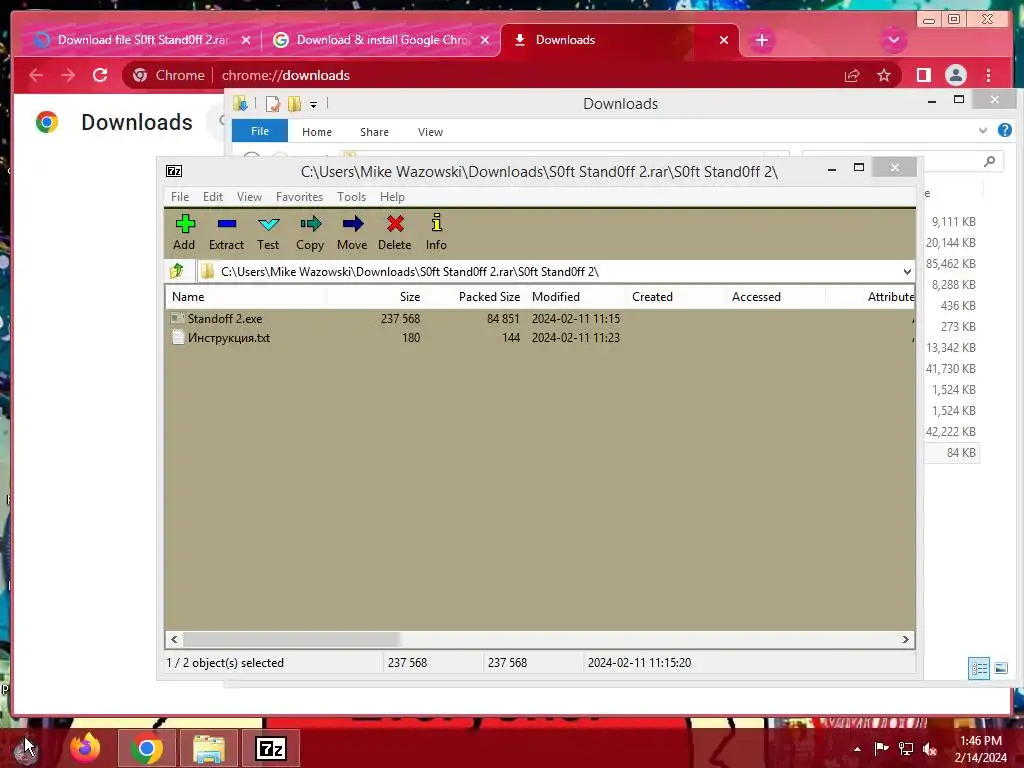Expand the Explorer ribbon with the chevron
The height and width of the screenshot is (768, 1024).
coord(983,131)
